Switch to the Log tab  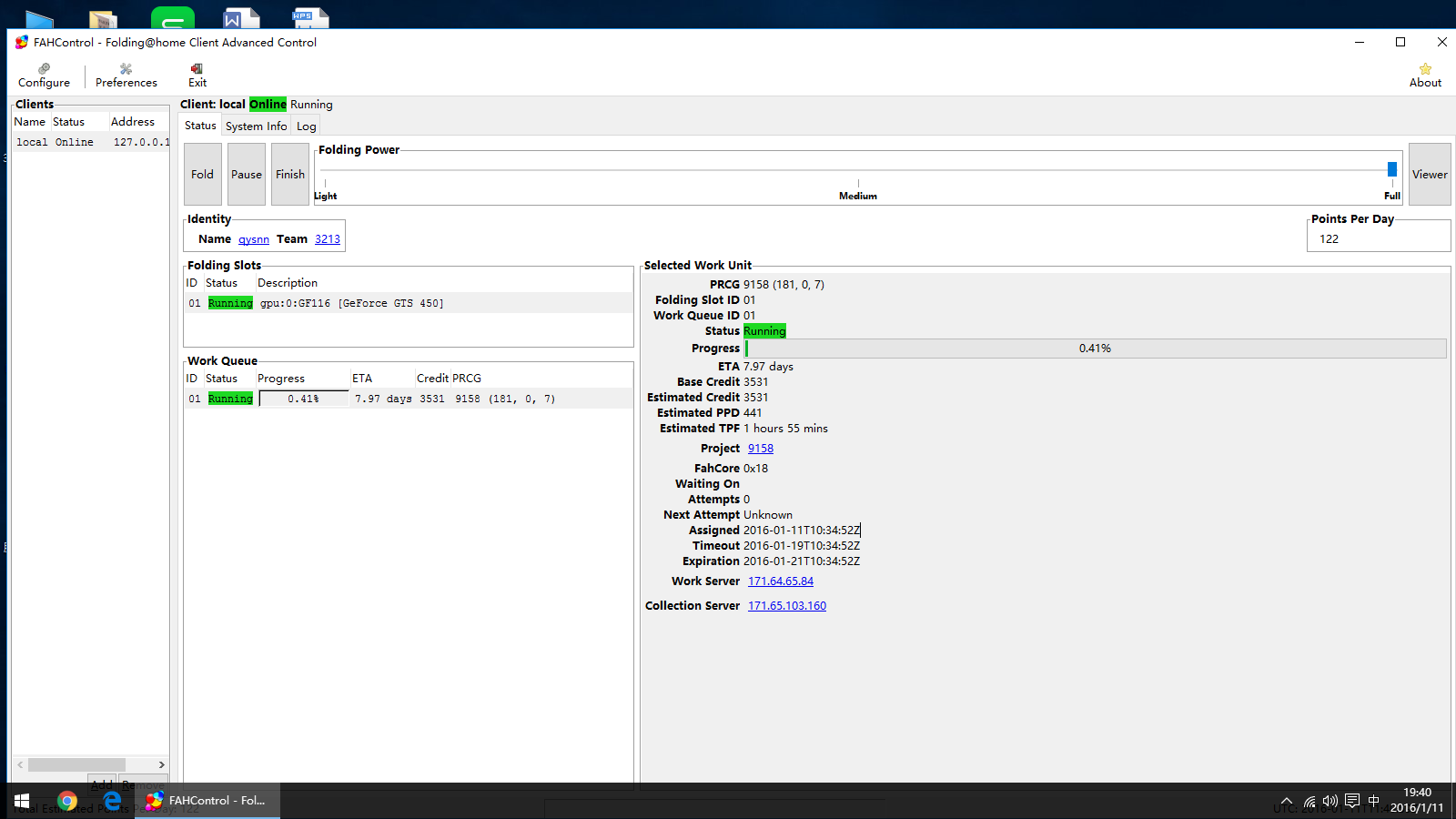(306, 126)
